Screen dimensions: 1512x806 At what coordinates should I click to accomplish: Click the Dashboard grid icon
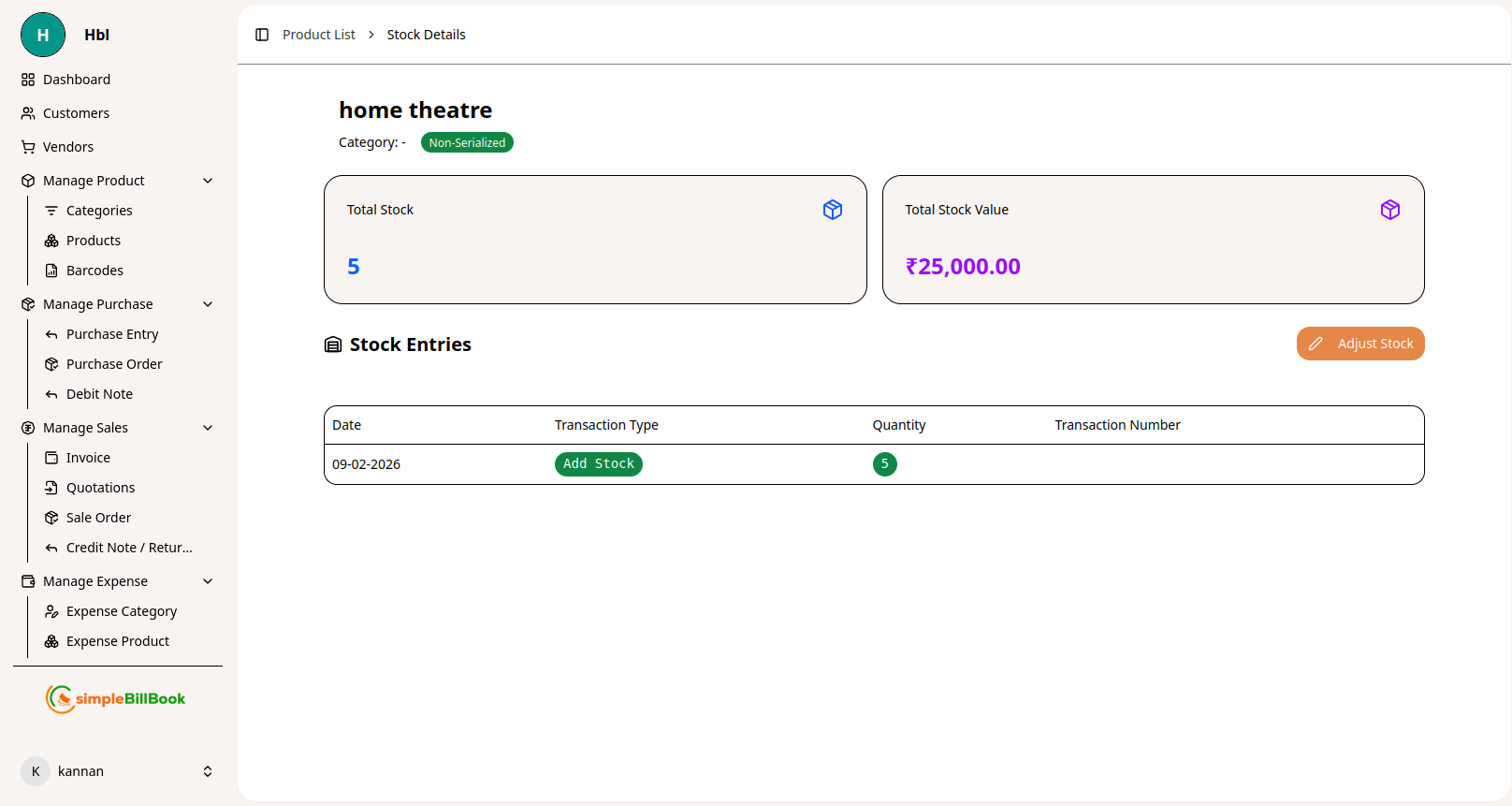(x=28, y=80)
